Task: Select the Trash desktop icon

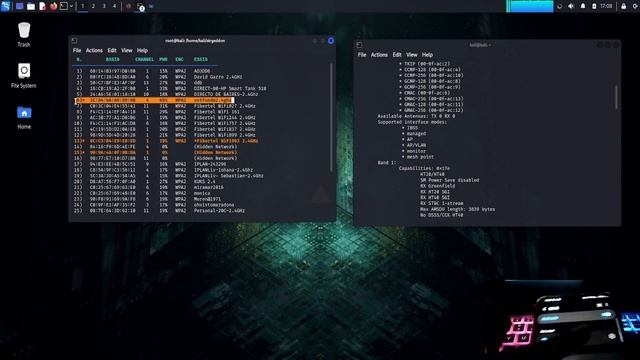Action: 24,35
